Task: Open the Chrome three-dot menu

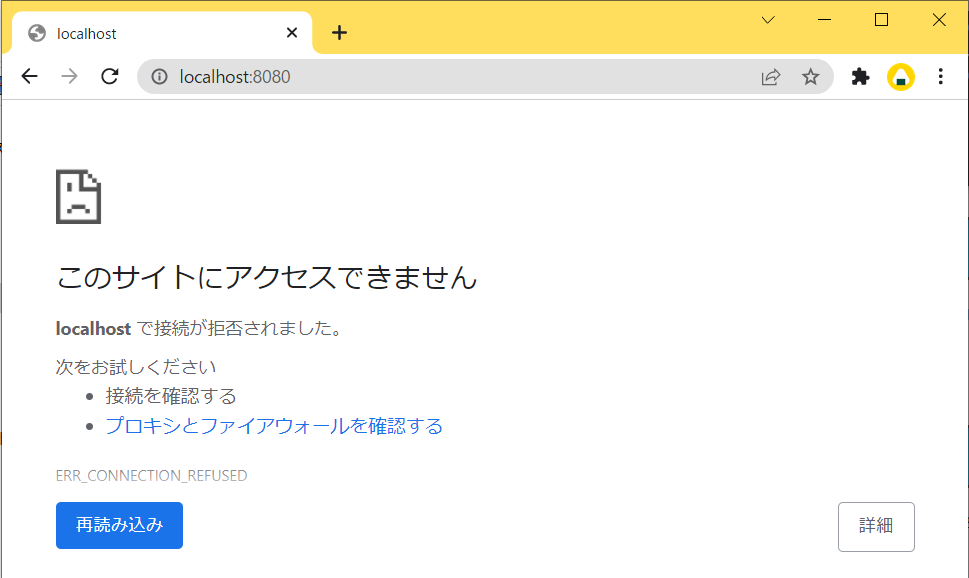Action: [941, 77]
